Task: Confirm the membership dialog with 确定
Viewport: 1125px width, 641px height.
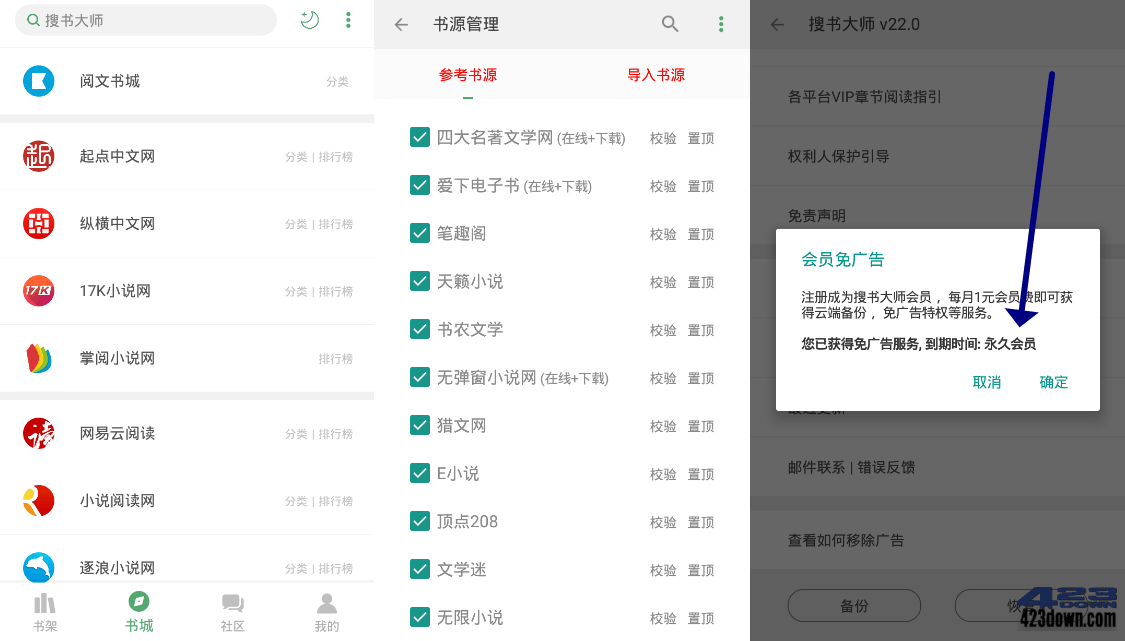Action: (1053, 382)
